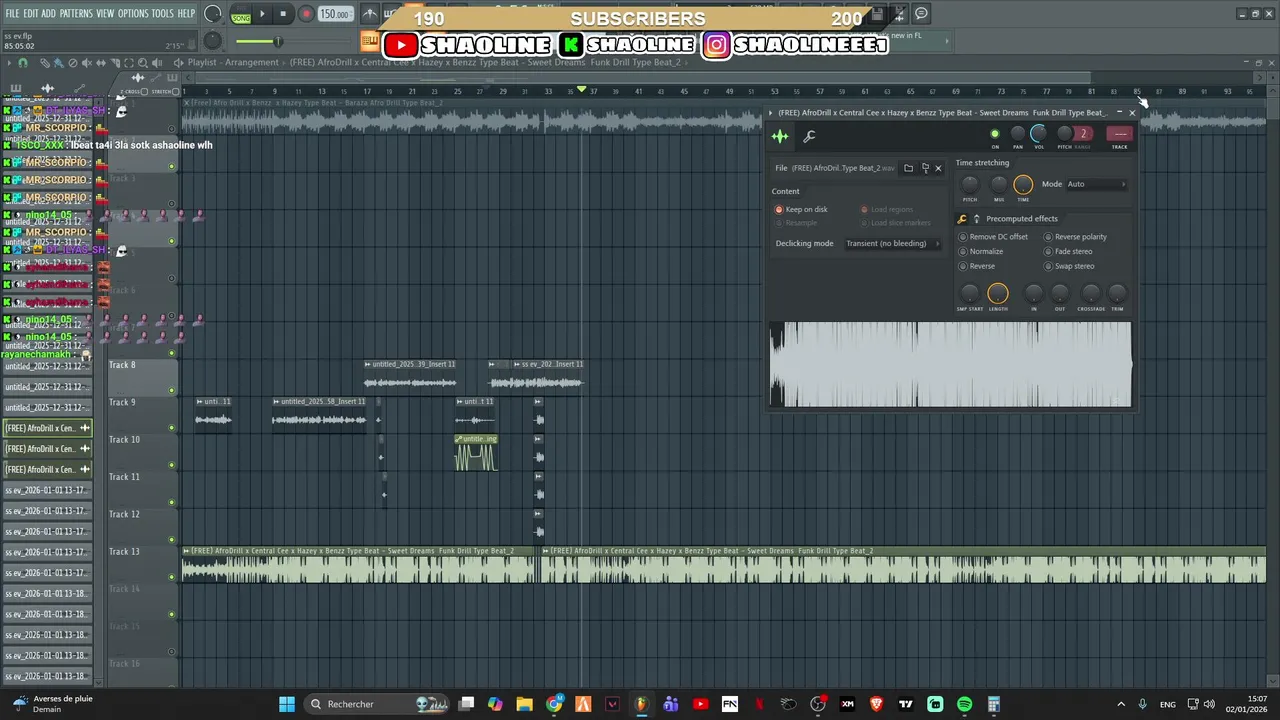1280x720 pixels.
Task: Open the time stretching Mode Auto dropdown
Action: (x=1097, y=184)
